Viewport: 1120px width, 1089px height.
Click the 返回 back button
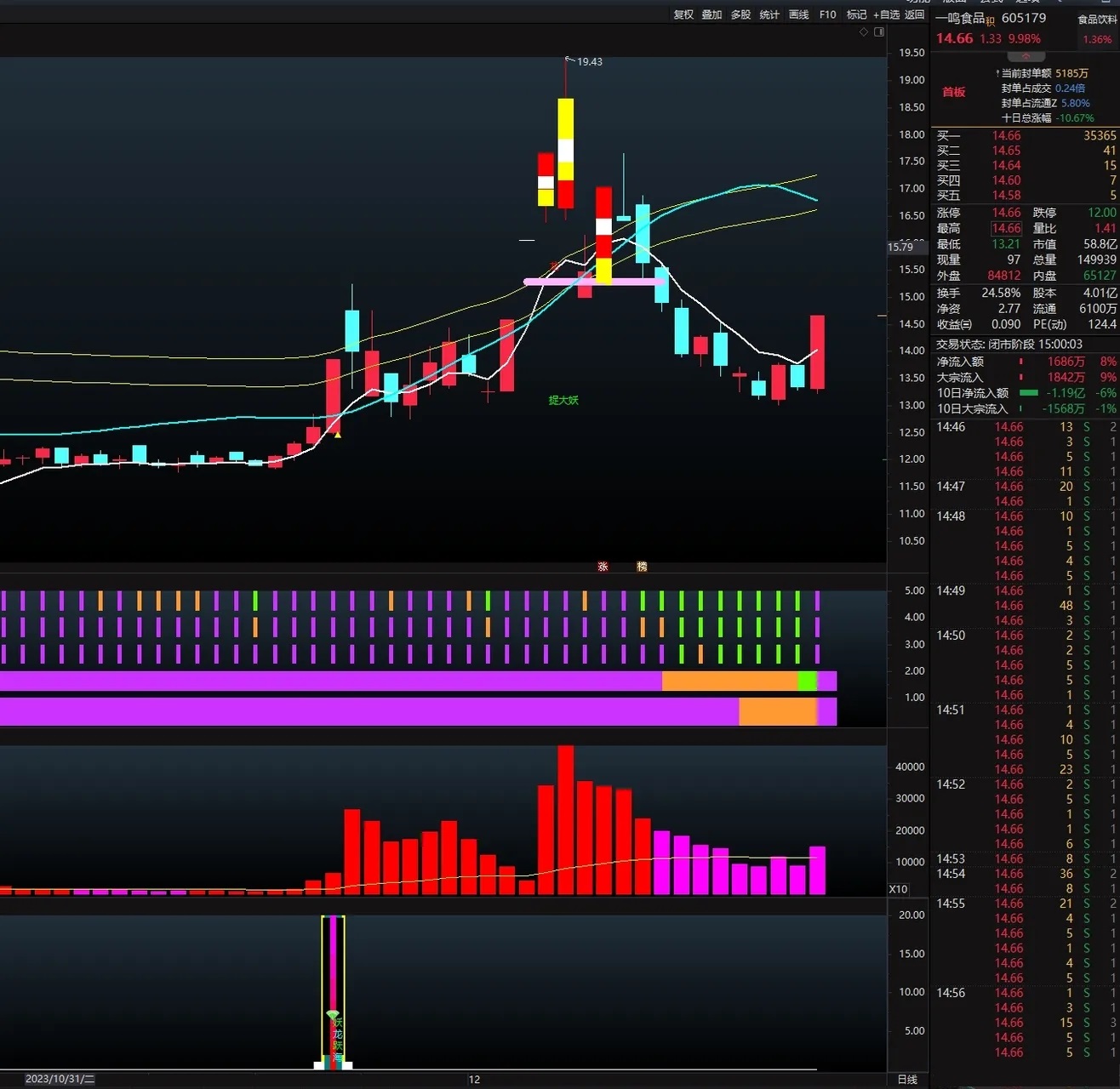click(x=914, y=14)
